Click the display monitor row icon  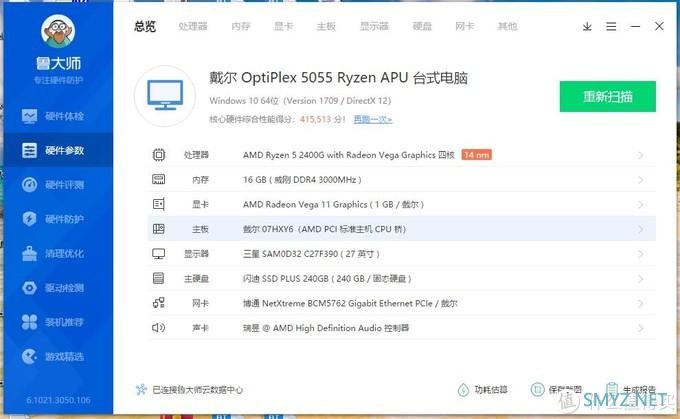coord(159,254)
